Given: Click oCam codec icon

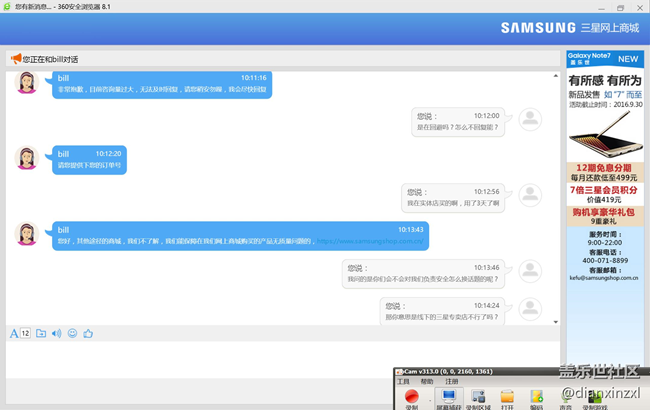Looking at the screenshot, I should (x=536, y=397).
